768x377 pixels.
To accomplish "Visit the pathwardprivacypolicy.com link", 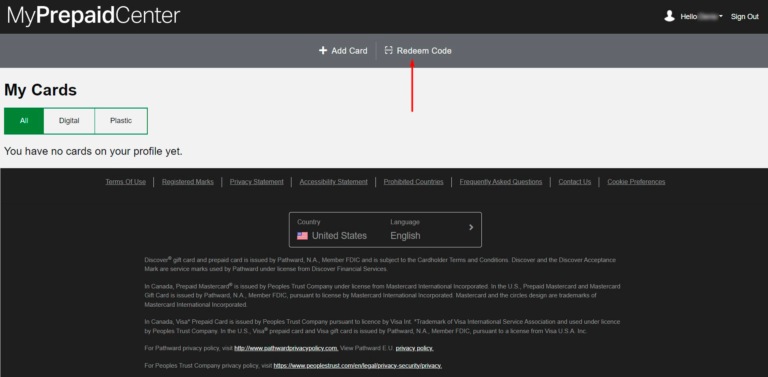I will click(286, 348).
